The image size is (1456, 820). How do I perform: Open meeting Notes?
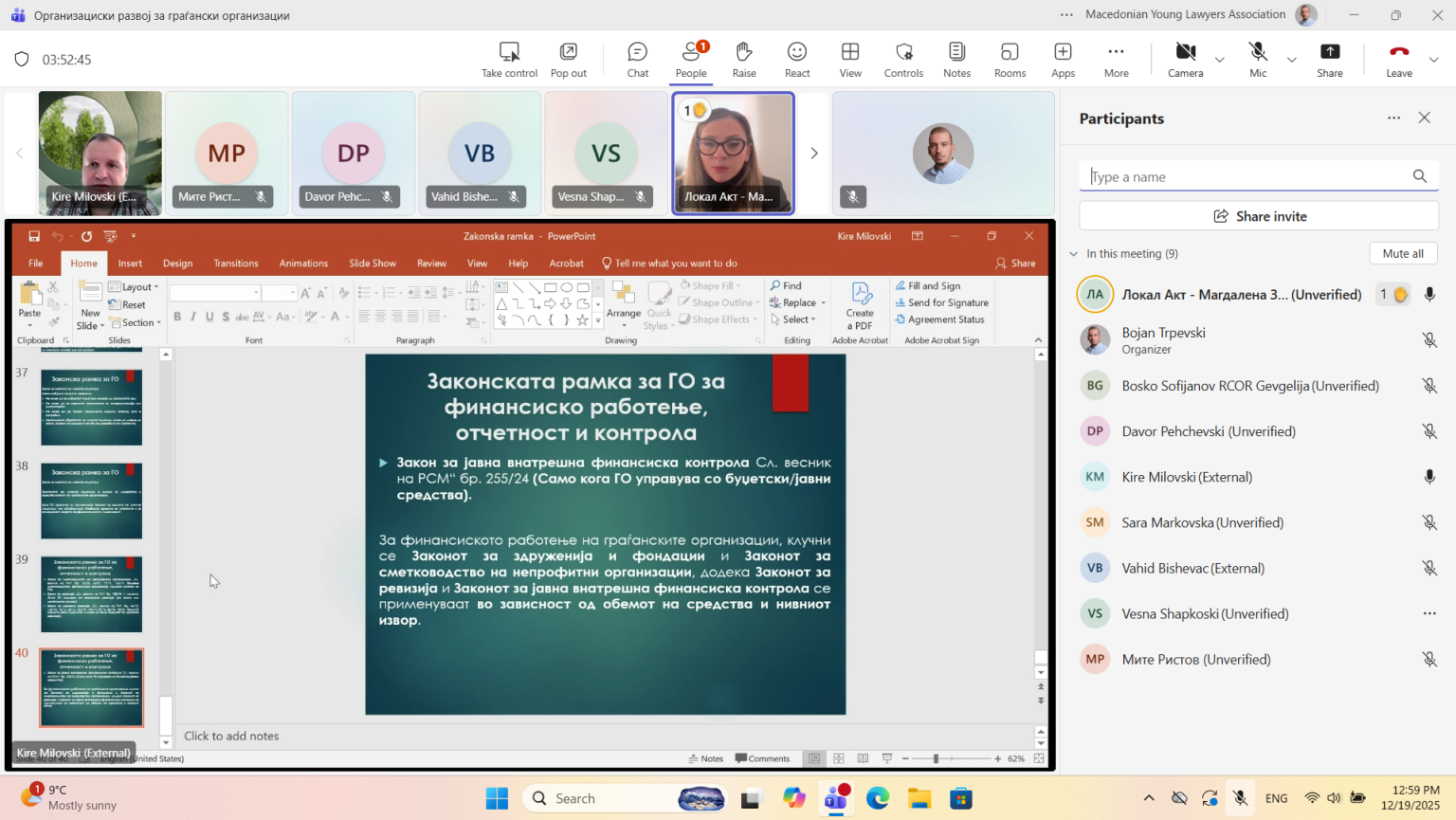click(956, 59)
